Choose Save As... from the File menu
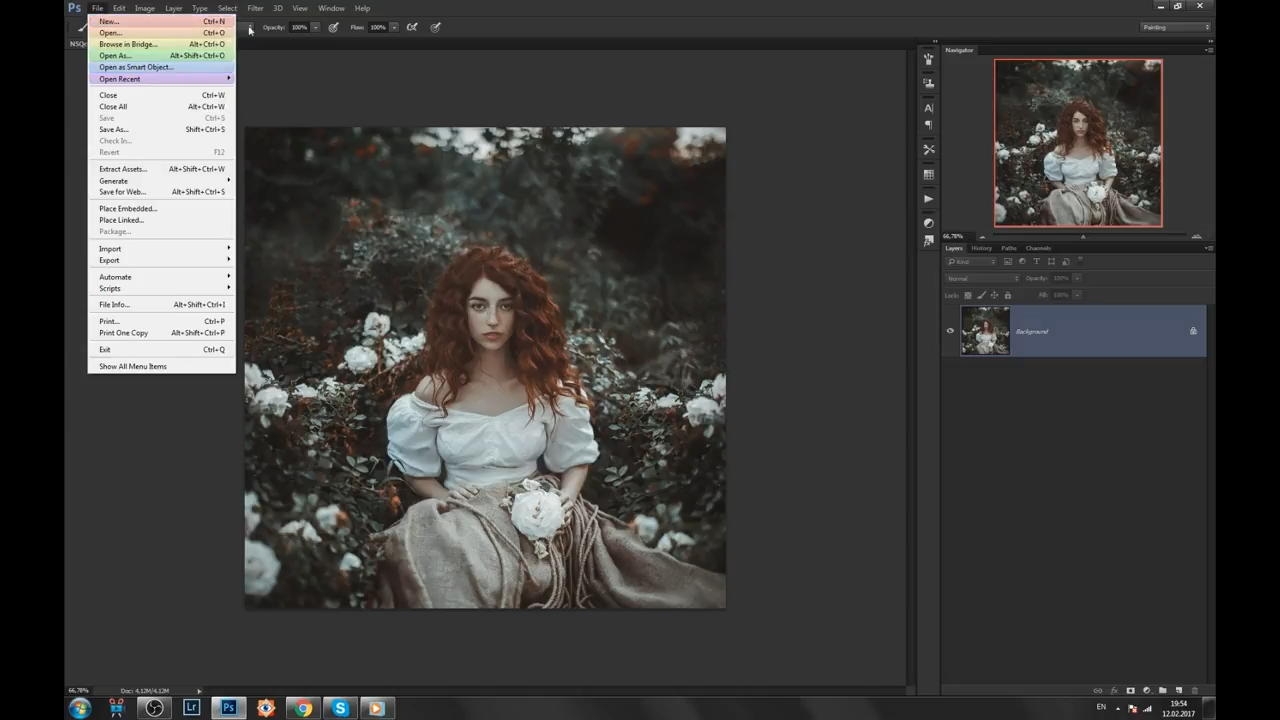Viewport: 1280px width, 720px height. tap(161, 129)
